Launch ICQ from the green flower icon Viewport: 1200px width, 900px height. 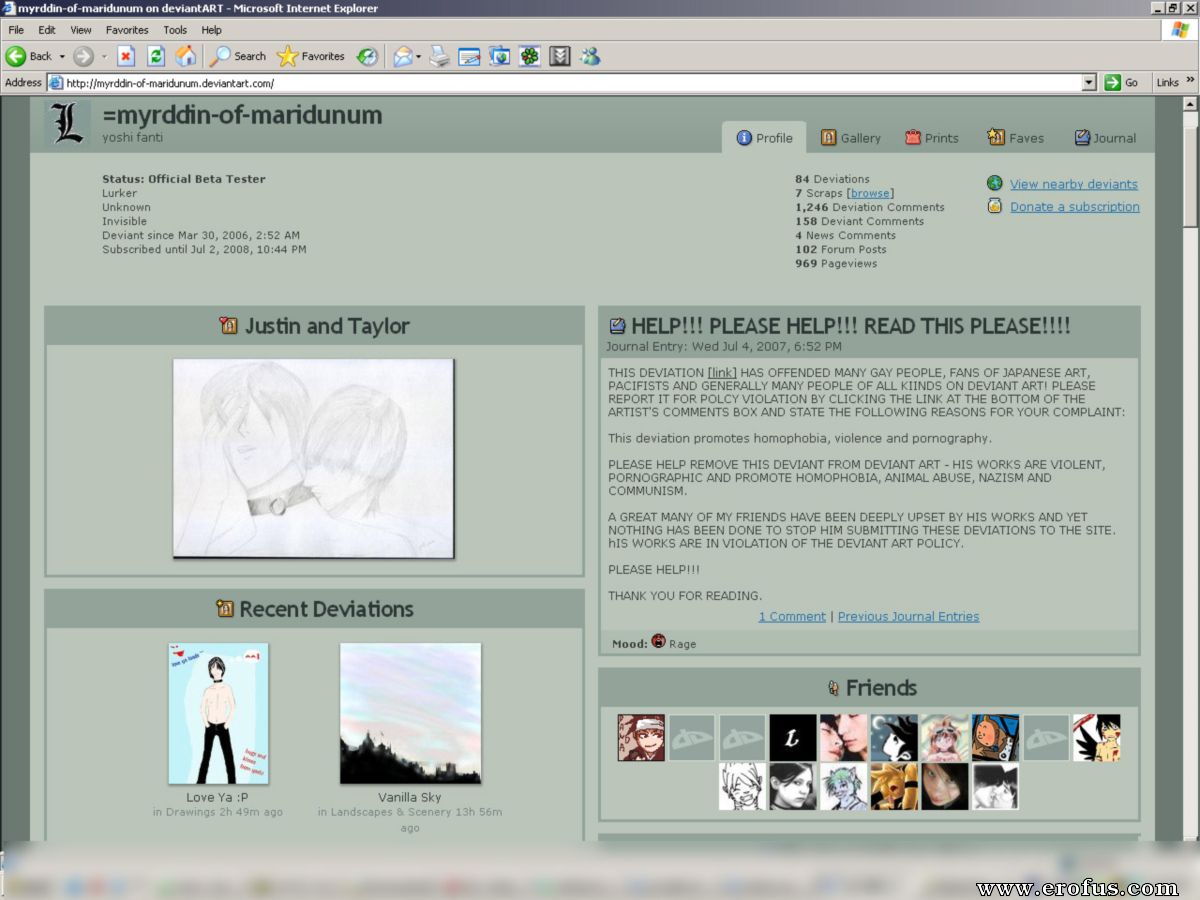[529, 56]
